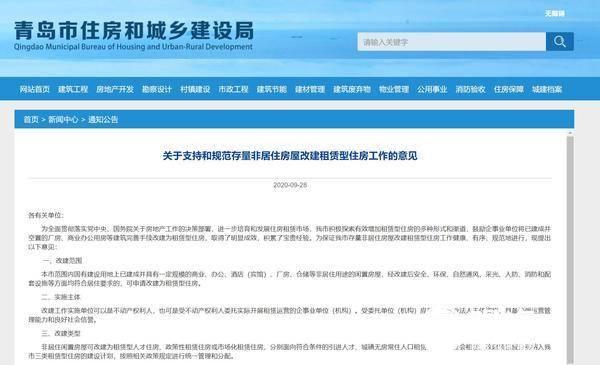Click the heading 三、改建类型
Image resolution: width=600 pixels, height=365 pixels.
(x=61, y=333)
